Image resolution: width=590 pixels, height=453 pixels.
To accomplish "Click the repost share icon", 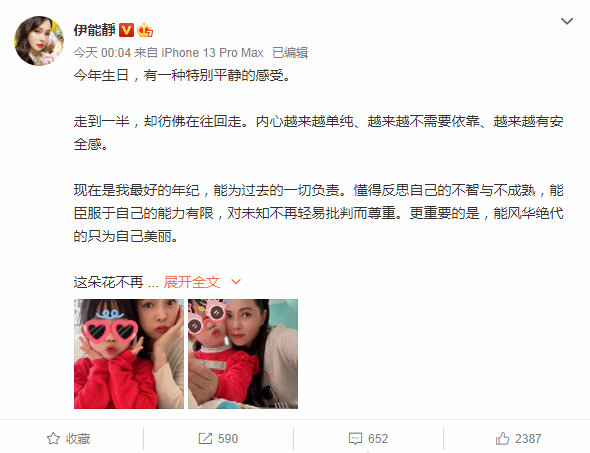I will [205, 439].
